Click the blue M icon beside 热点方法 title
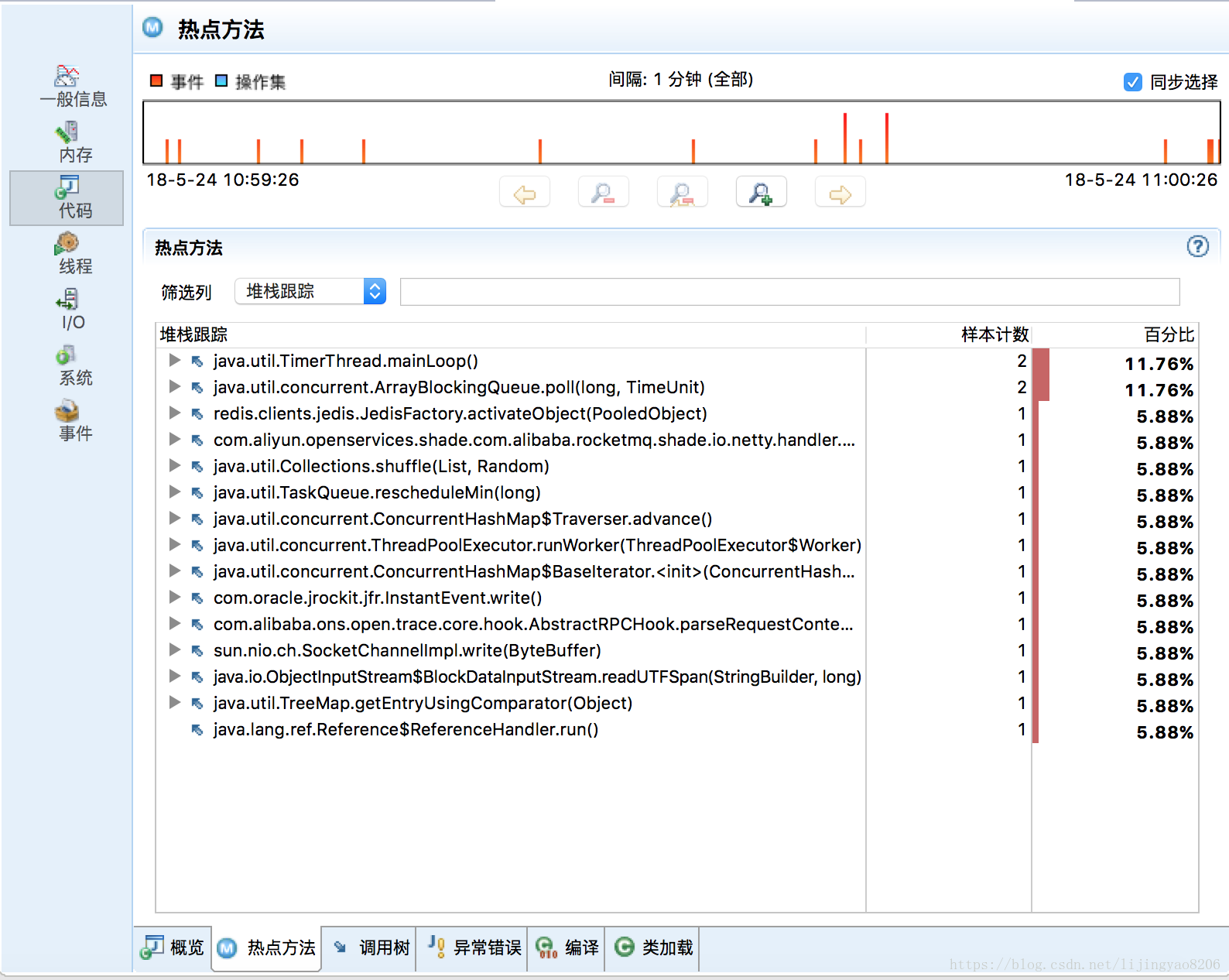 (153, 27)
